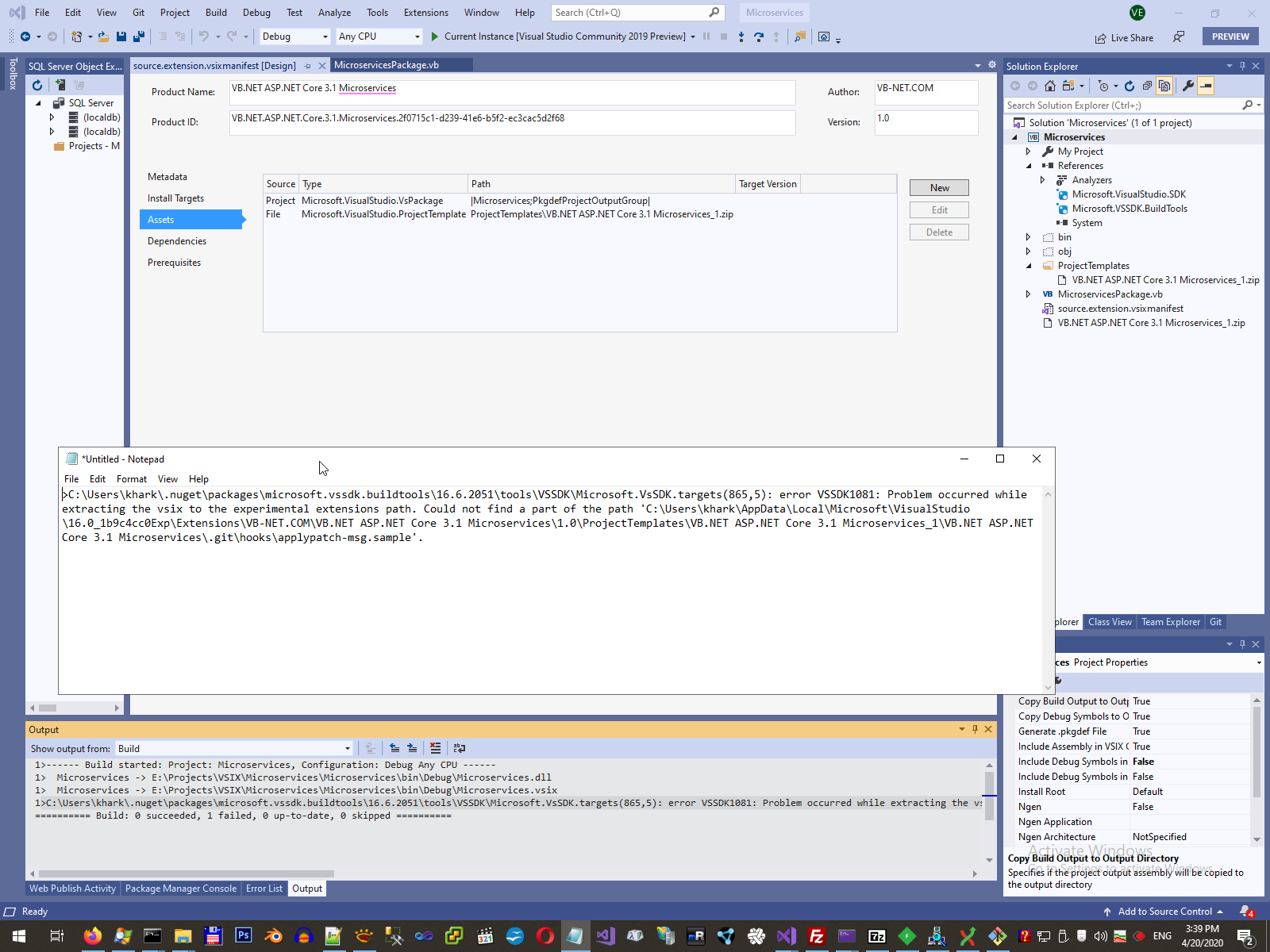Click the Undo toolbar arrow

coord(204,36)
